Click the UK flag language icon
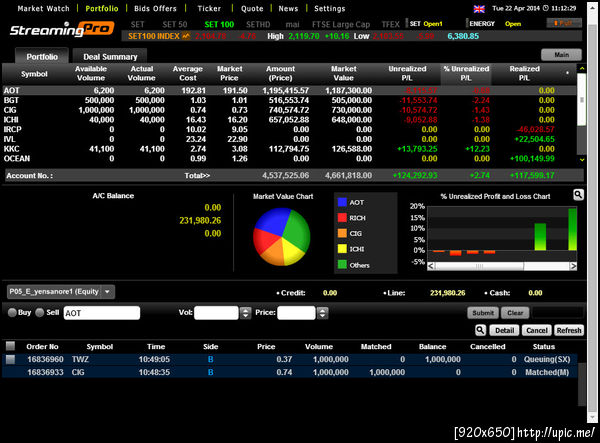Screen dimensions: 600x443 tap(479, 8)
